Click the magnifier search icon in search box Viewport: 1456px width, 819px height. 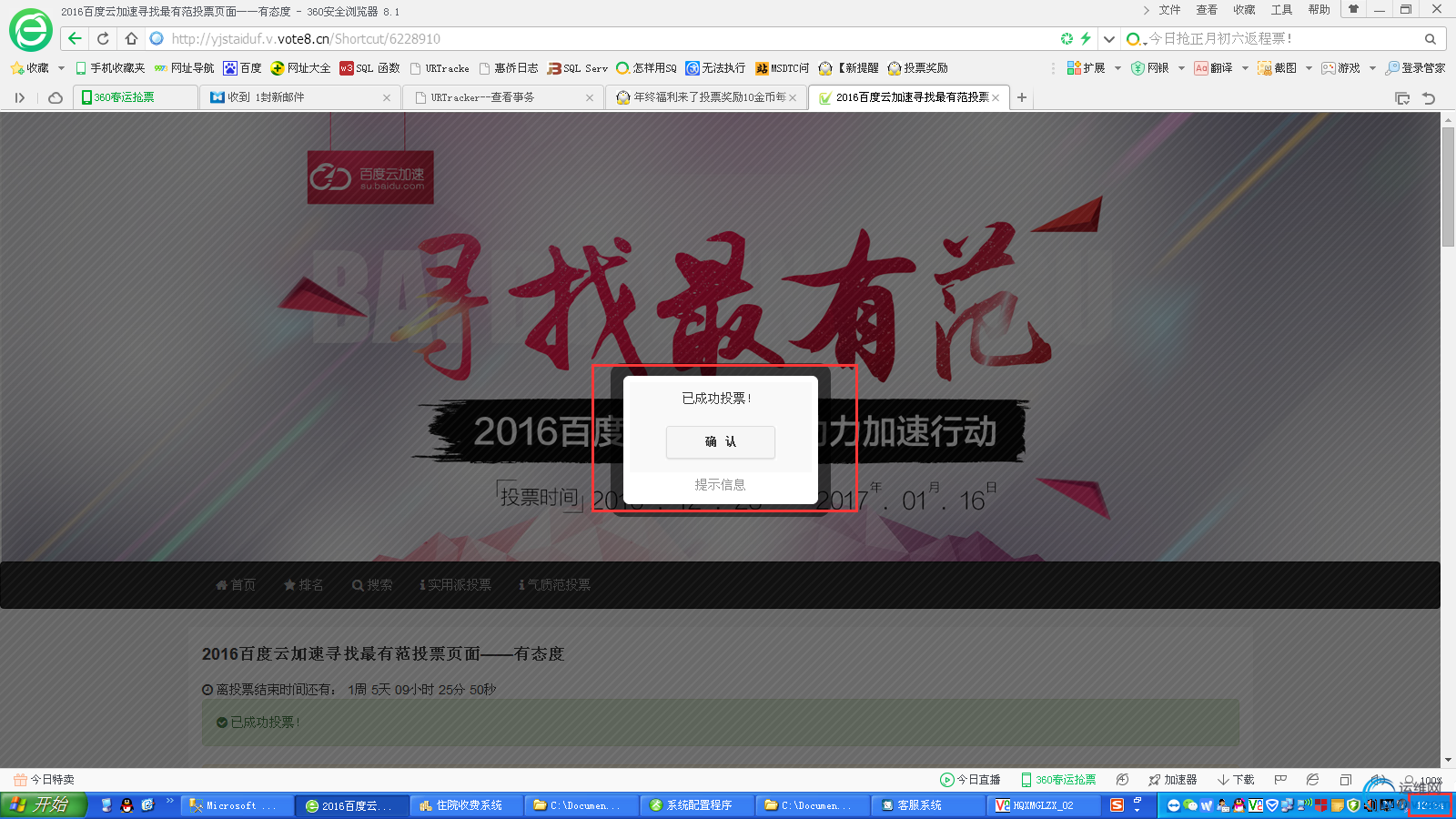coord(1431,39)
